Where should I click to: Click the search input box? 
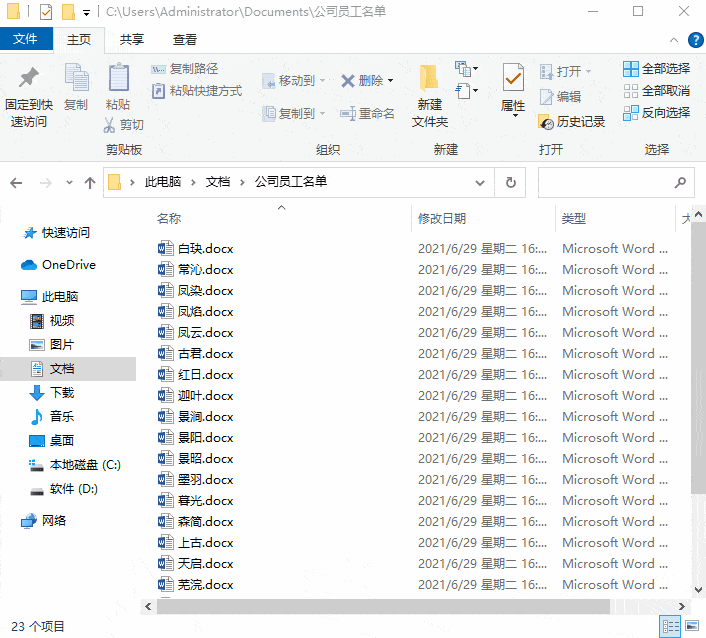[616, 182]
